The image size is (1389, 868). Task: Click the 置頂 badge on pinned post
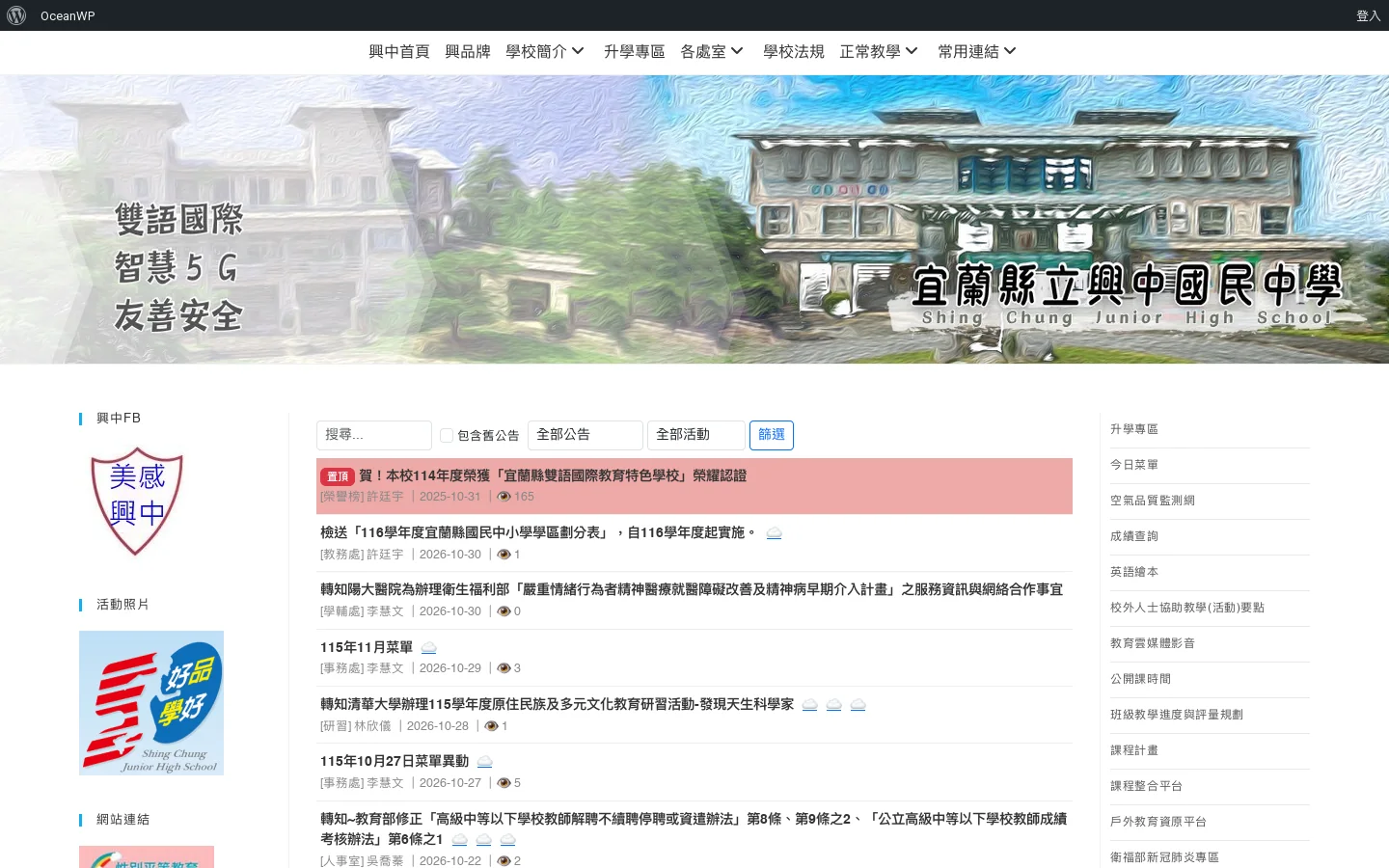(338, 476)
